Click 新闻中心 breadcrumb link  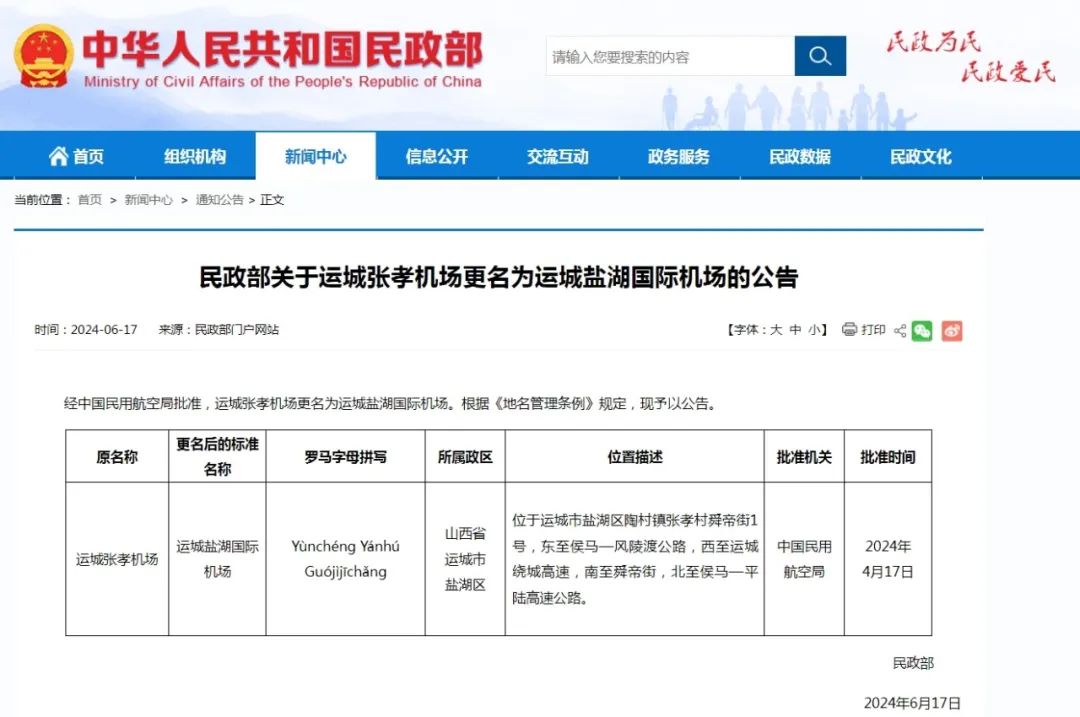[x=148, y=200]
